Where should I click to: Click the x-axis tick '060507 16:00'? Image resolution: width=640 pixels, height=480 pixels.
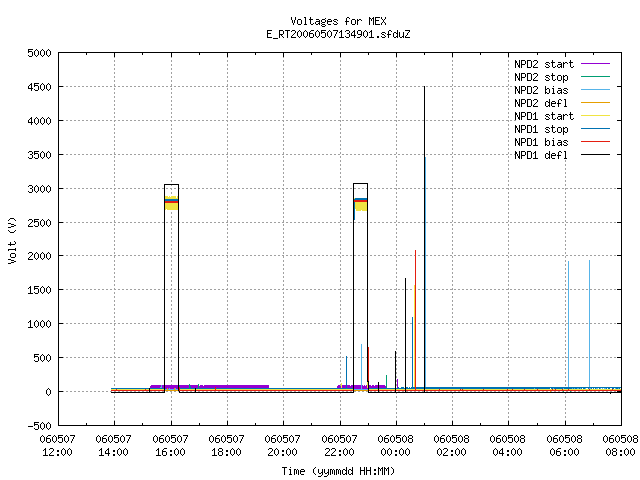click(170, 446)
